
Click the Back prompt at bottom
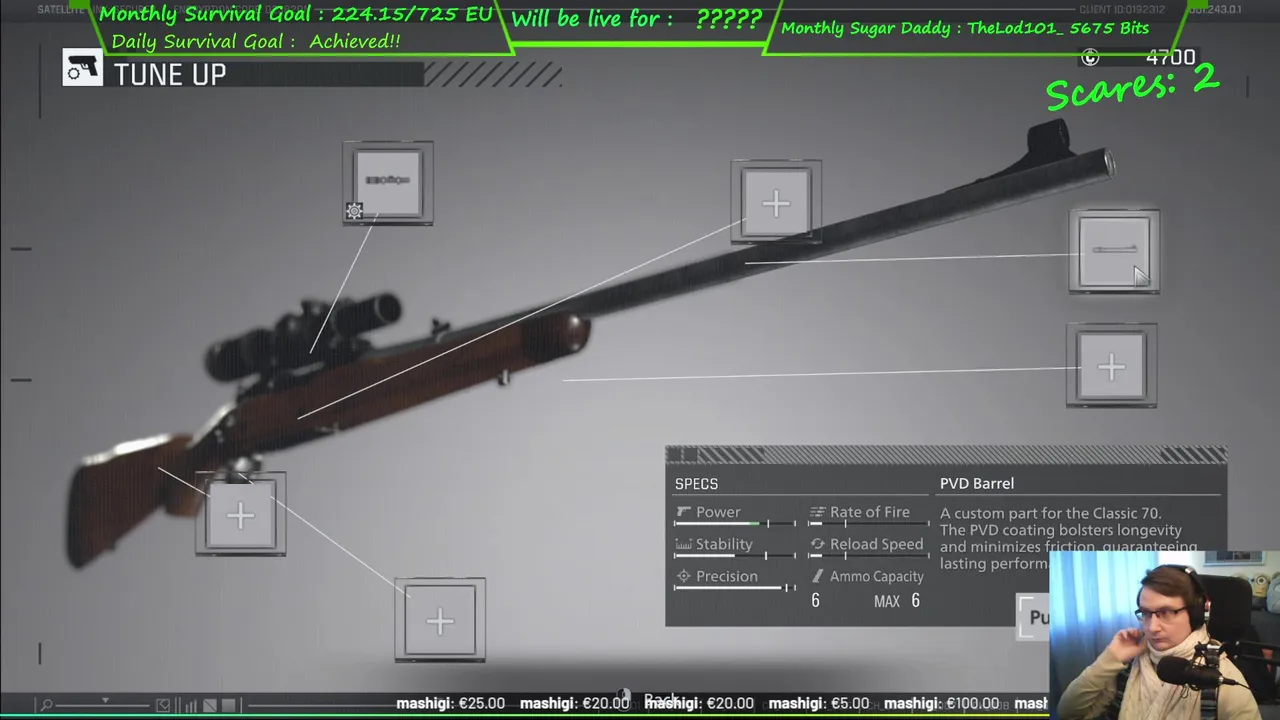[x=651, y=699]
